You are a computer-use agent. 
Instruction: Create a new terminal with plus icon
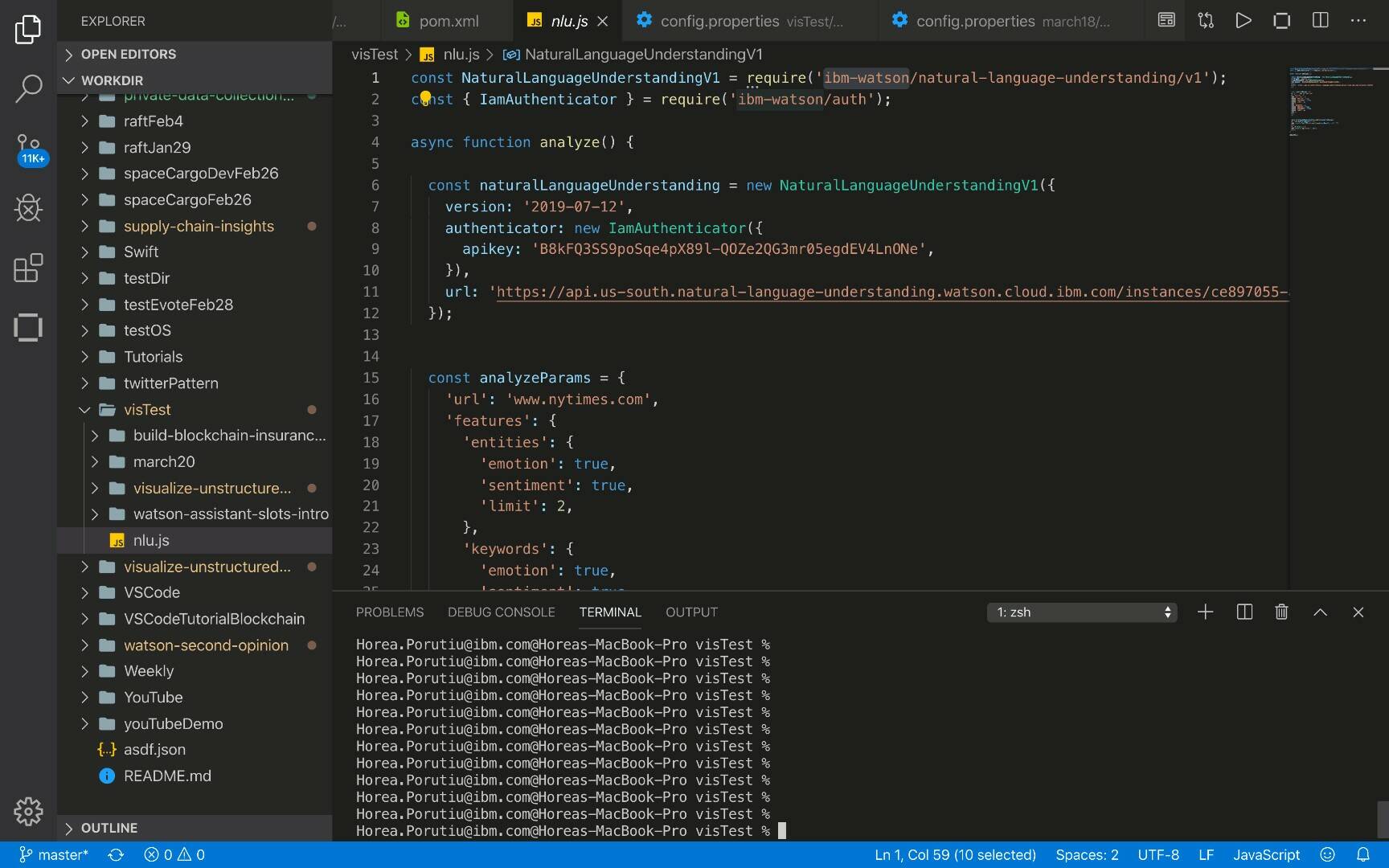[1205, 612]
